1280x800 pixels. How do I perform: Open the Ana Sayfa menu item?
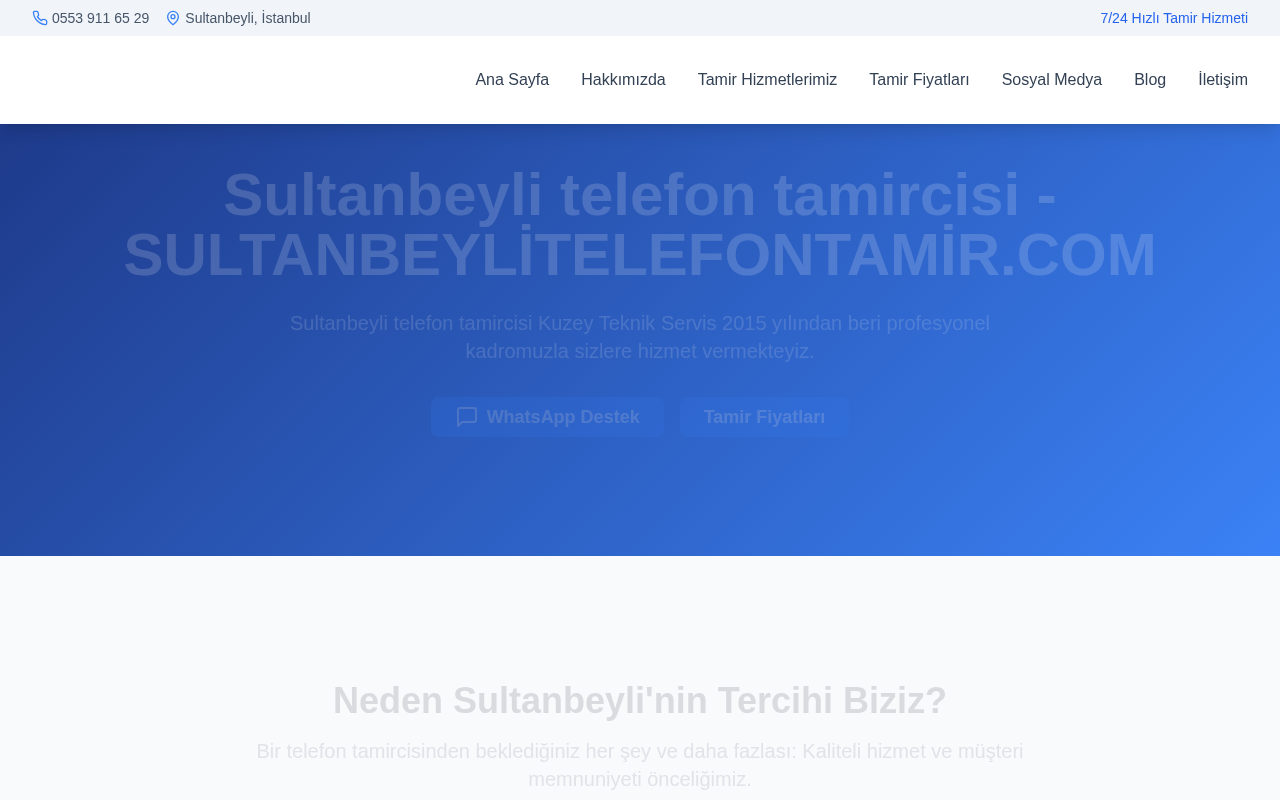click(512, 80)
